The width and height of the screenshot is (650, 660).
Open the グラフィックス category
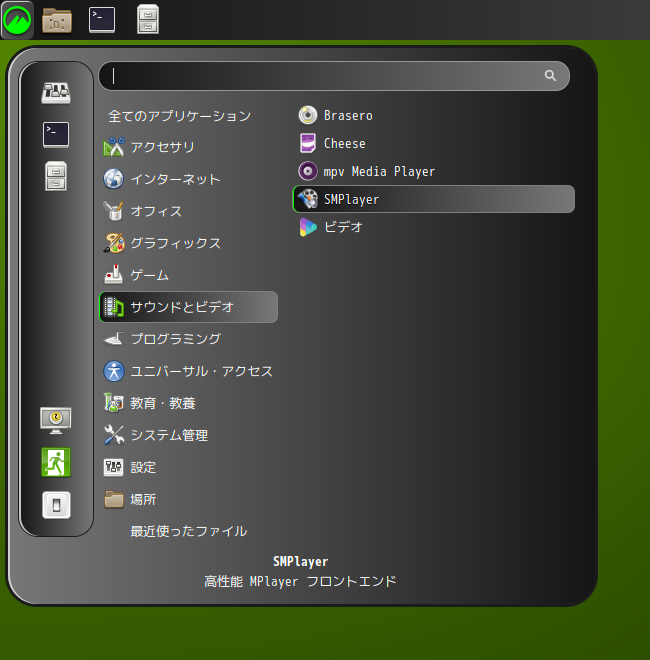[x=189, y=243]
